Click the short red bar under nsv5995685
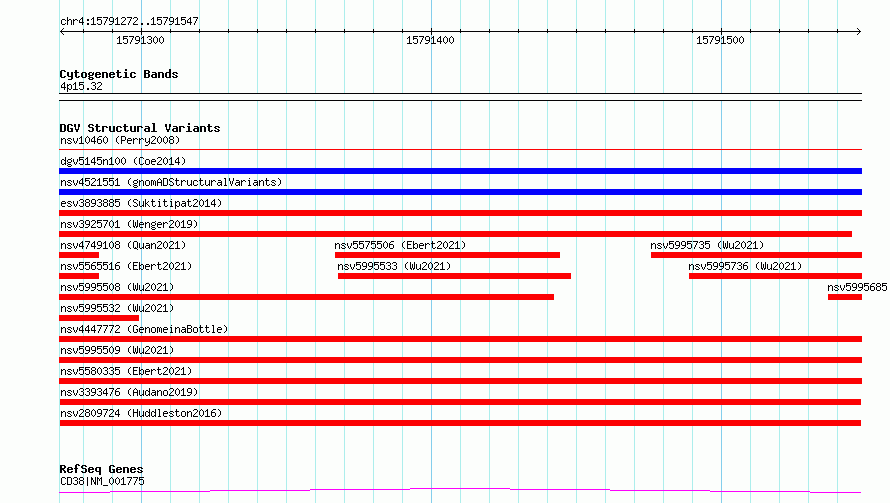The height and width of the screenshot is (503, 890). point(845,297)
